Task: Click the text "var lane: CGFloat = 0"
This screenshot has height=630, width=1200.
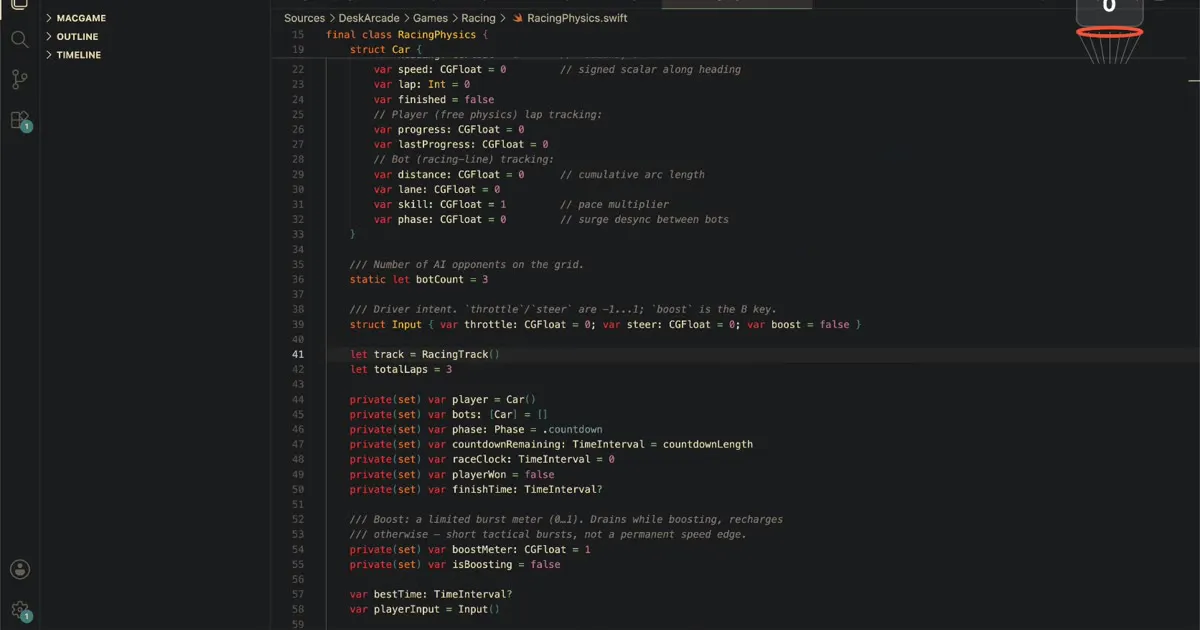Action: pos(437,189)
